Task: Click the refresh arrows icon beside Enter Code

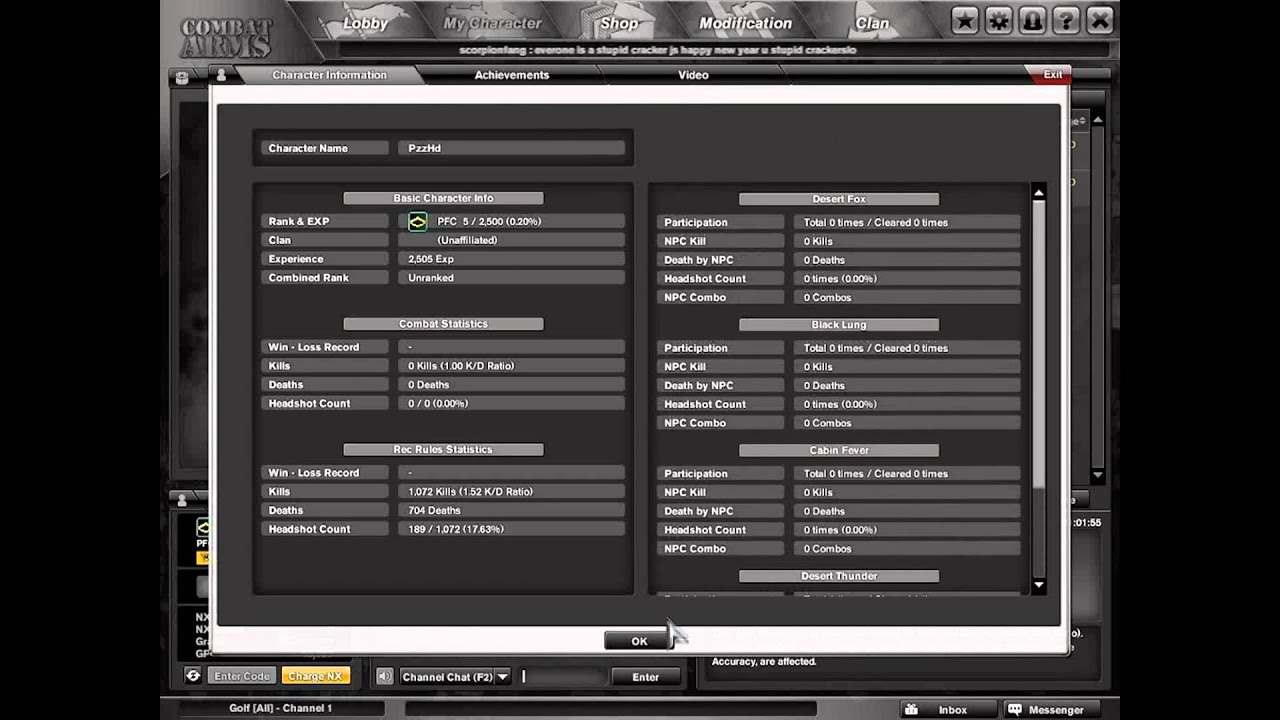Action: pyautogui.click(x=193, y=676)
